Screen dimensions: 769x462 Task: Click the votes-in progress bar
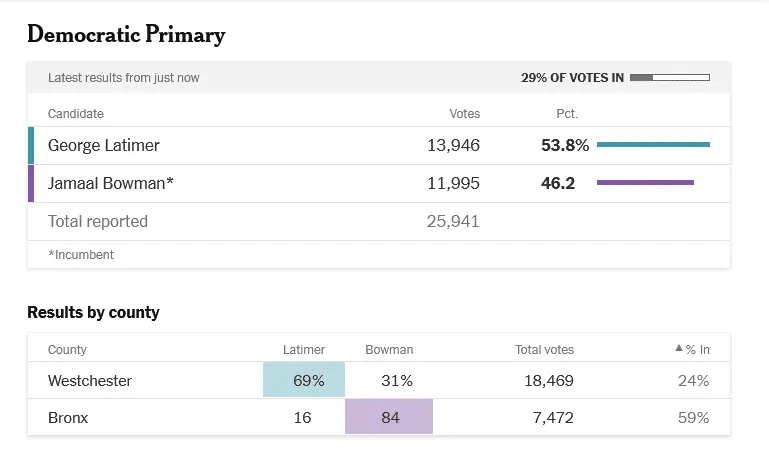pyautogui.click(x=669, y=77)
